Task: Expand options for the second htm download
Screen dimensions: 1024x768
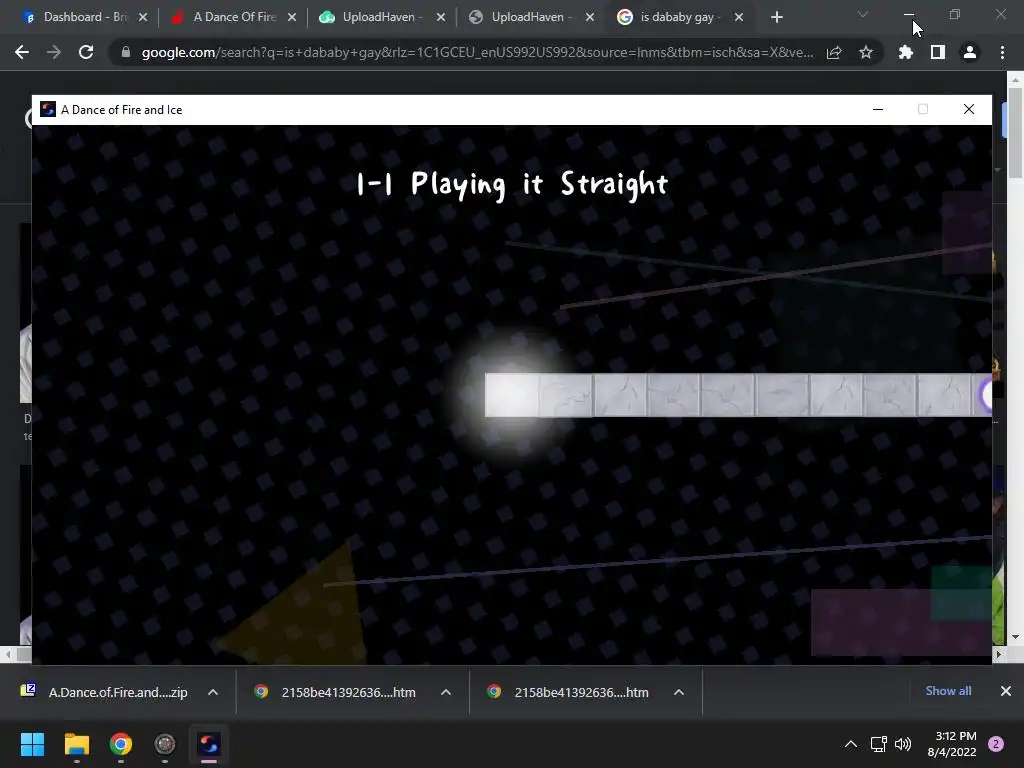Action: [679, 692]
